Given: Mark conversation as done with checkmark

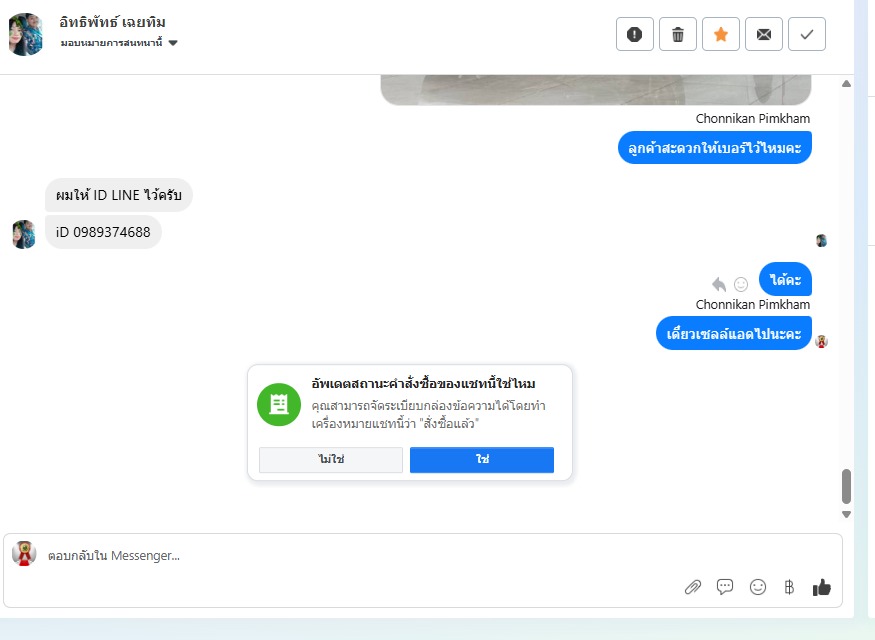Looking at the screenshot, I should pos(806,35).
